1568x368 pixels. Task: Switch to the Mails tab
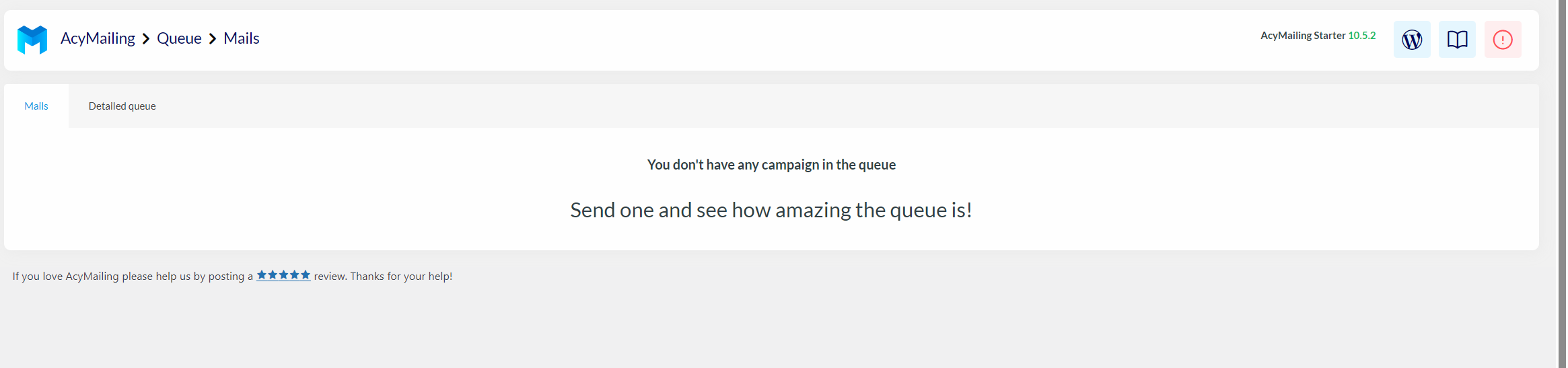[36, 106]
